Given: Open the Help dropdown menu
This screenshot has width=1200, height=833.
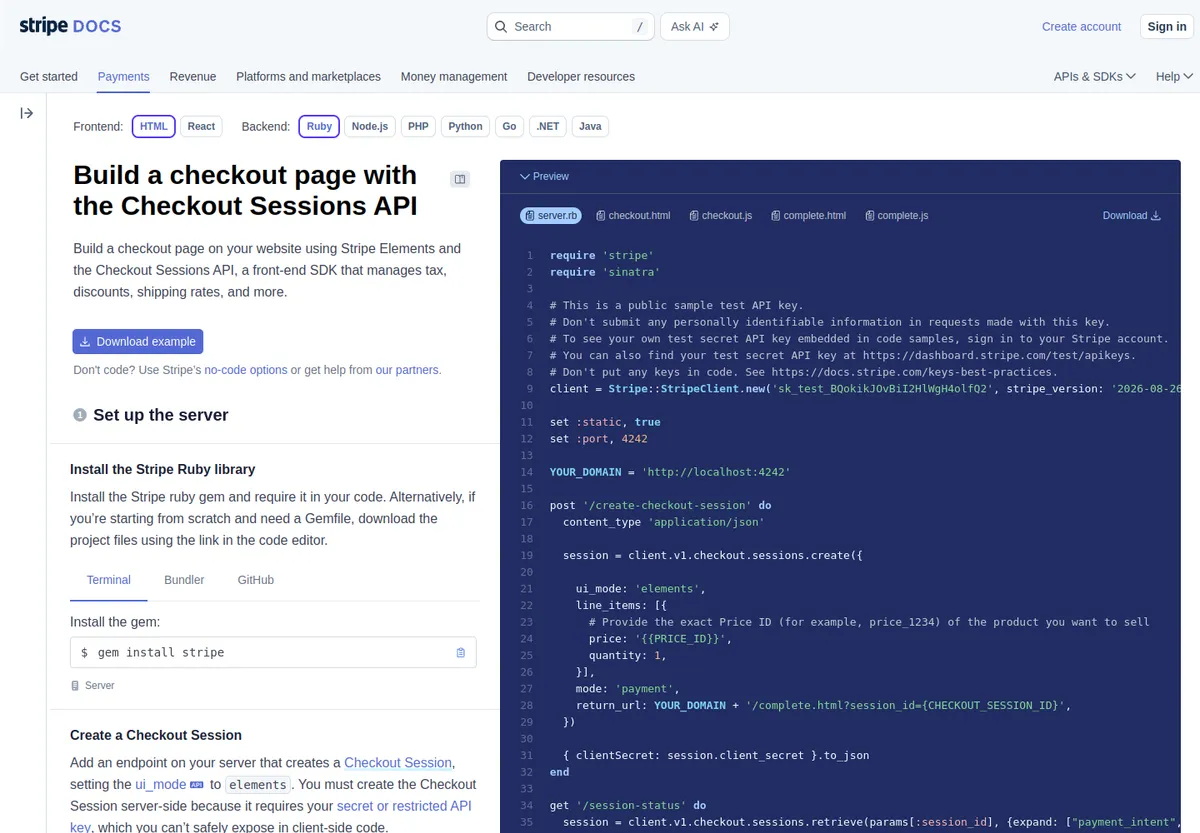Looking at the screenshot, I should coord(1174,76).
